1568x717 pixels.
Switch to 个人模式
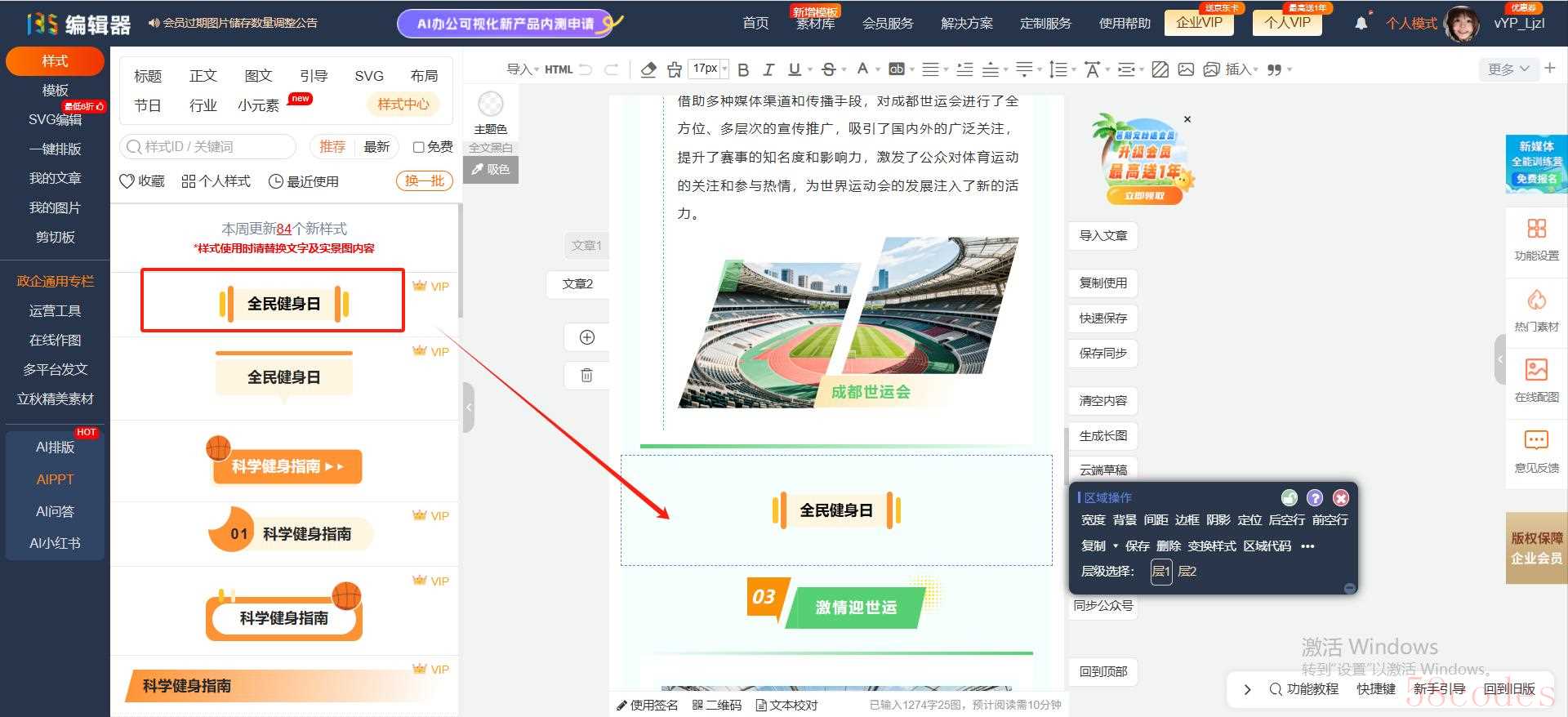point(1411,23)
